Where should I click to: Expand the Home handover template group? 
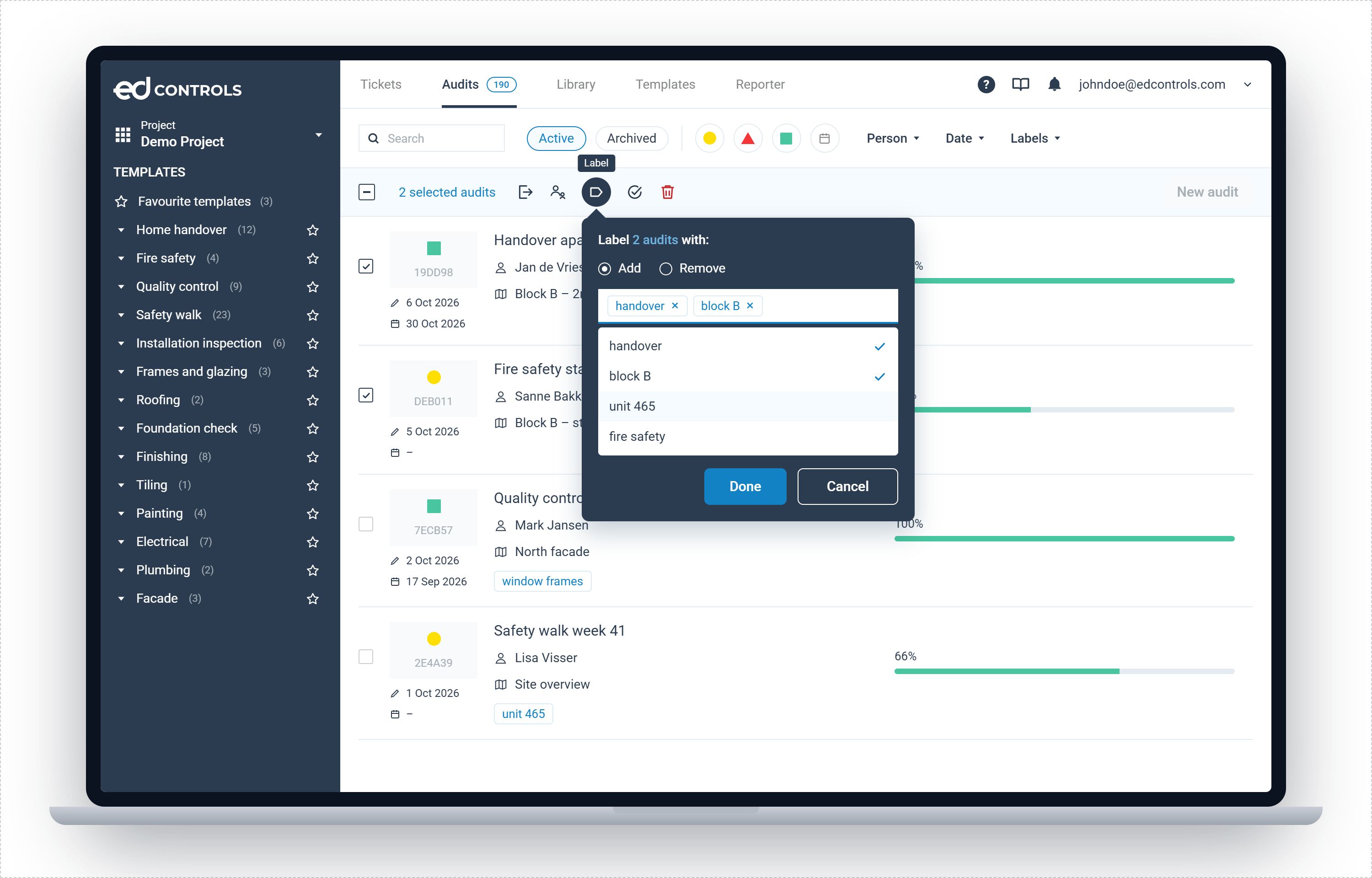(121, 230)
